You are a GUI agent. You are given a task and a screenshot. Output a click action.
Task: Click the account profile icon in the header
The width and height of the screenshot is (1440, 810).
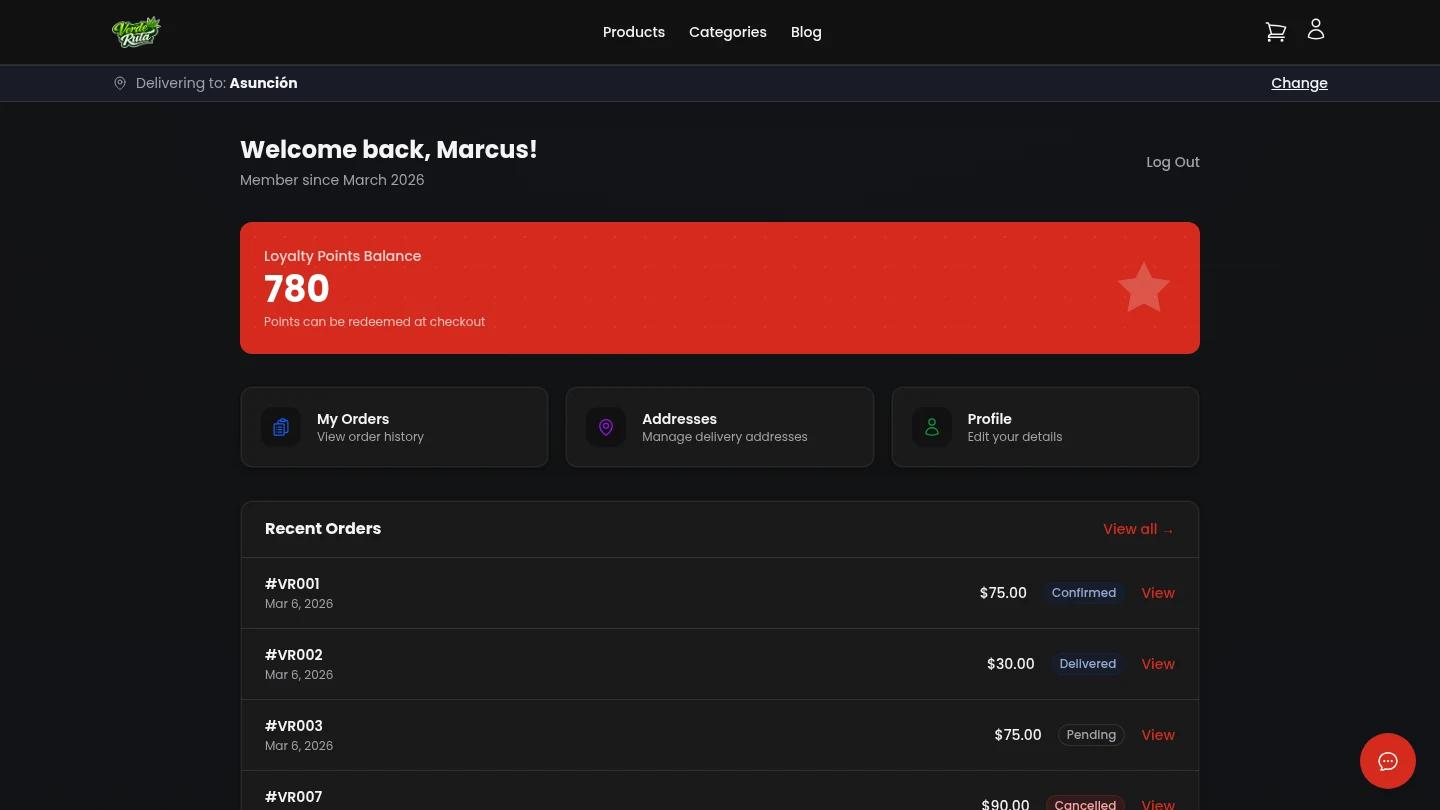point(1315,29)
